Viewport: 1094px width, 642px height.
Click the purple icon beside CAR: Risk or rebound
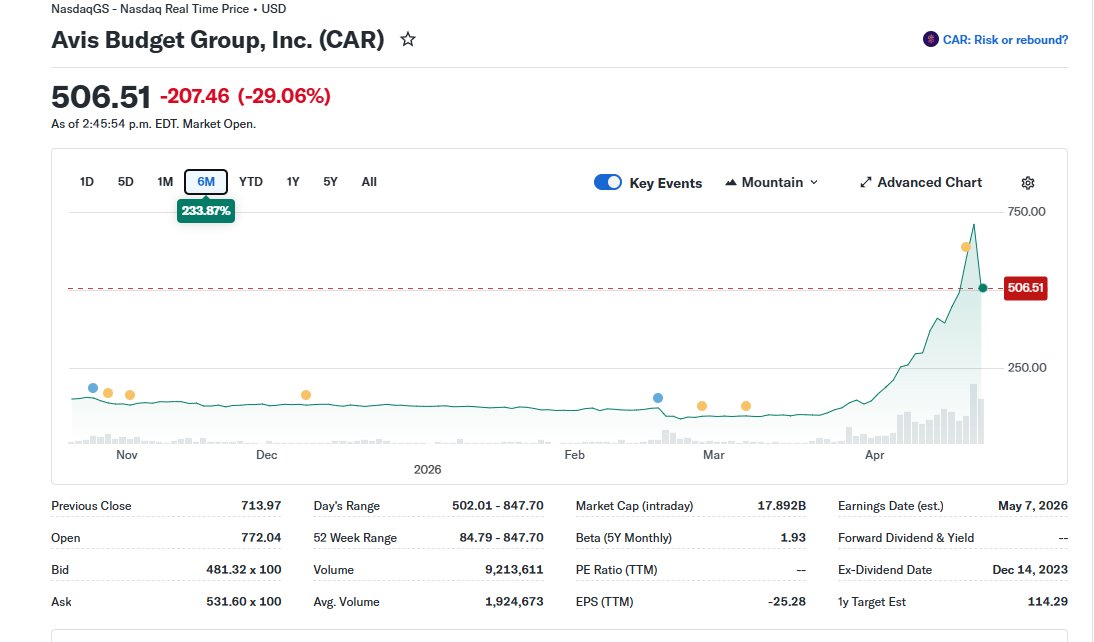coord(930,39)
